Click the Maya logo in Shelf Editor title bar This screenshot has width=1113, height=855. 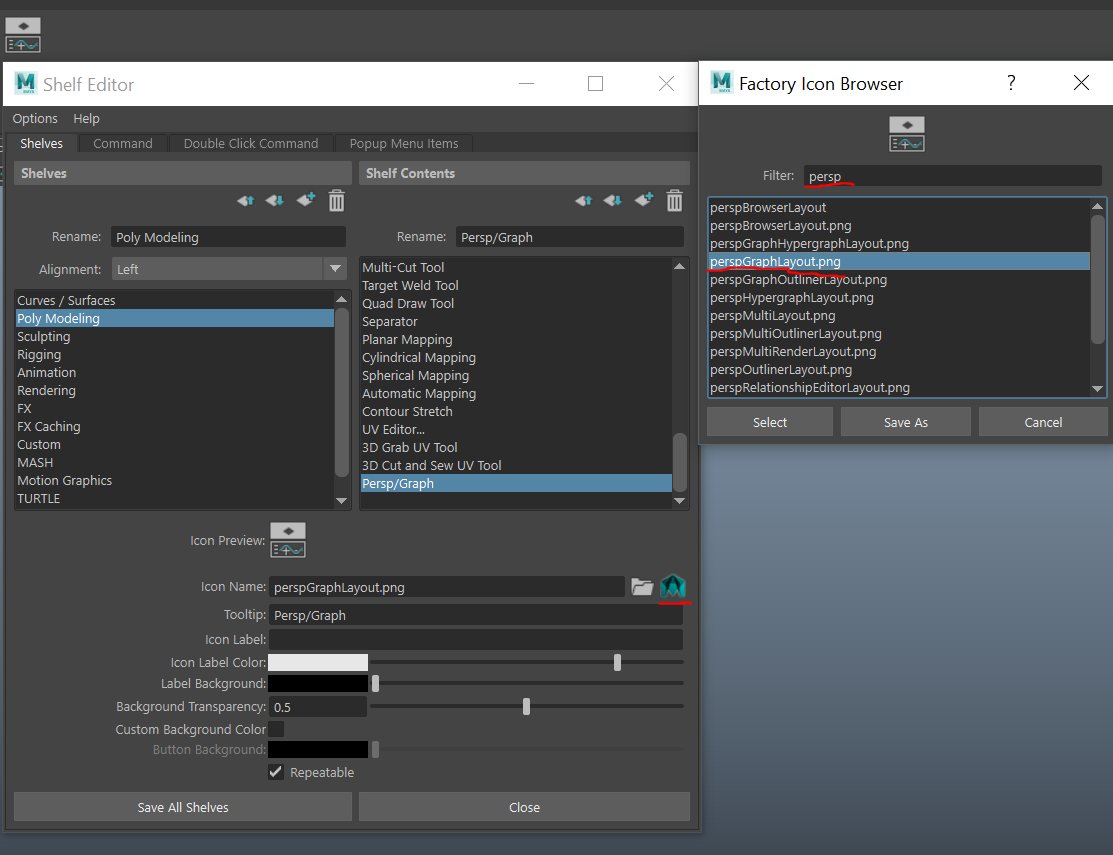tap(25, 83)
